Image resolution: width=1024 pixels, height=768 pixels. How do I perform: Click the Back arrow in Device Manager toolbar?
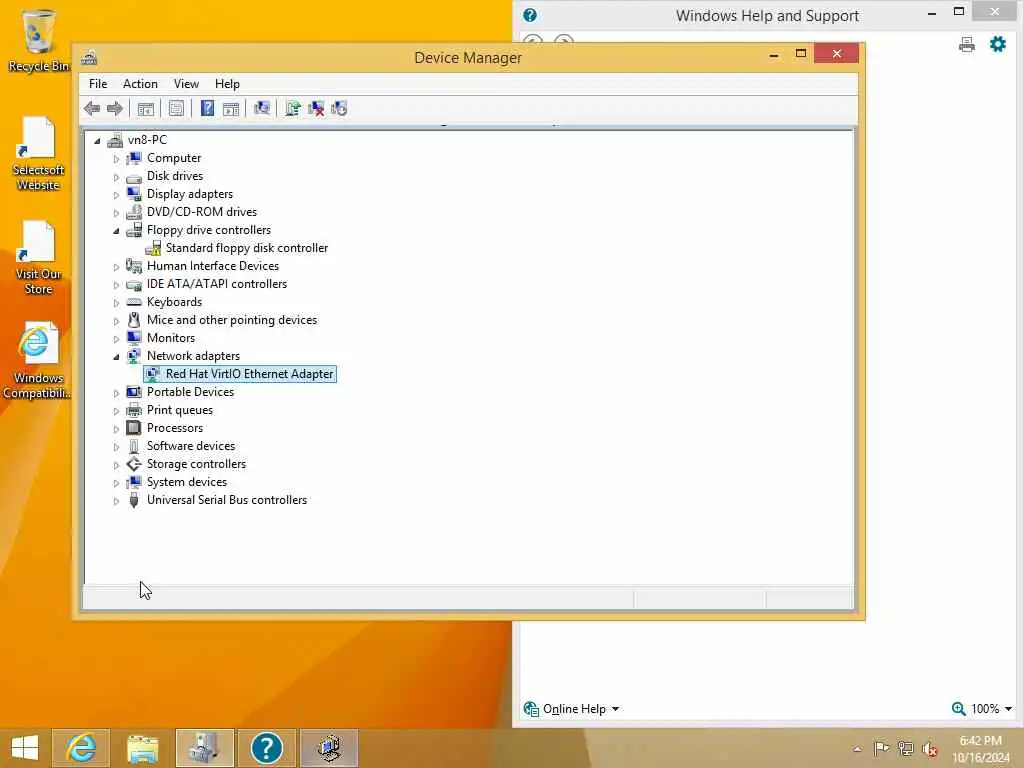click(x=92, y=108)
